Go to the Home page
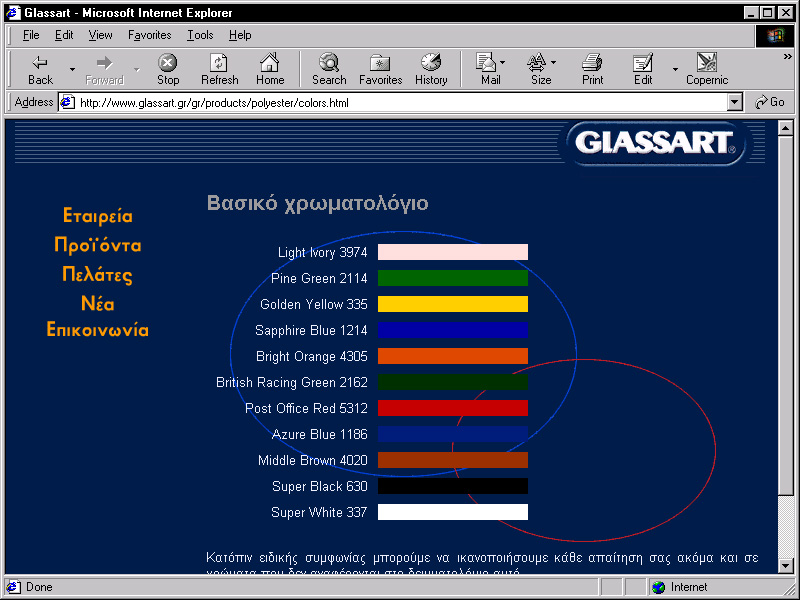The width and height of the screenshot is (800, 600). (x=270, y=69)
